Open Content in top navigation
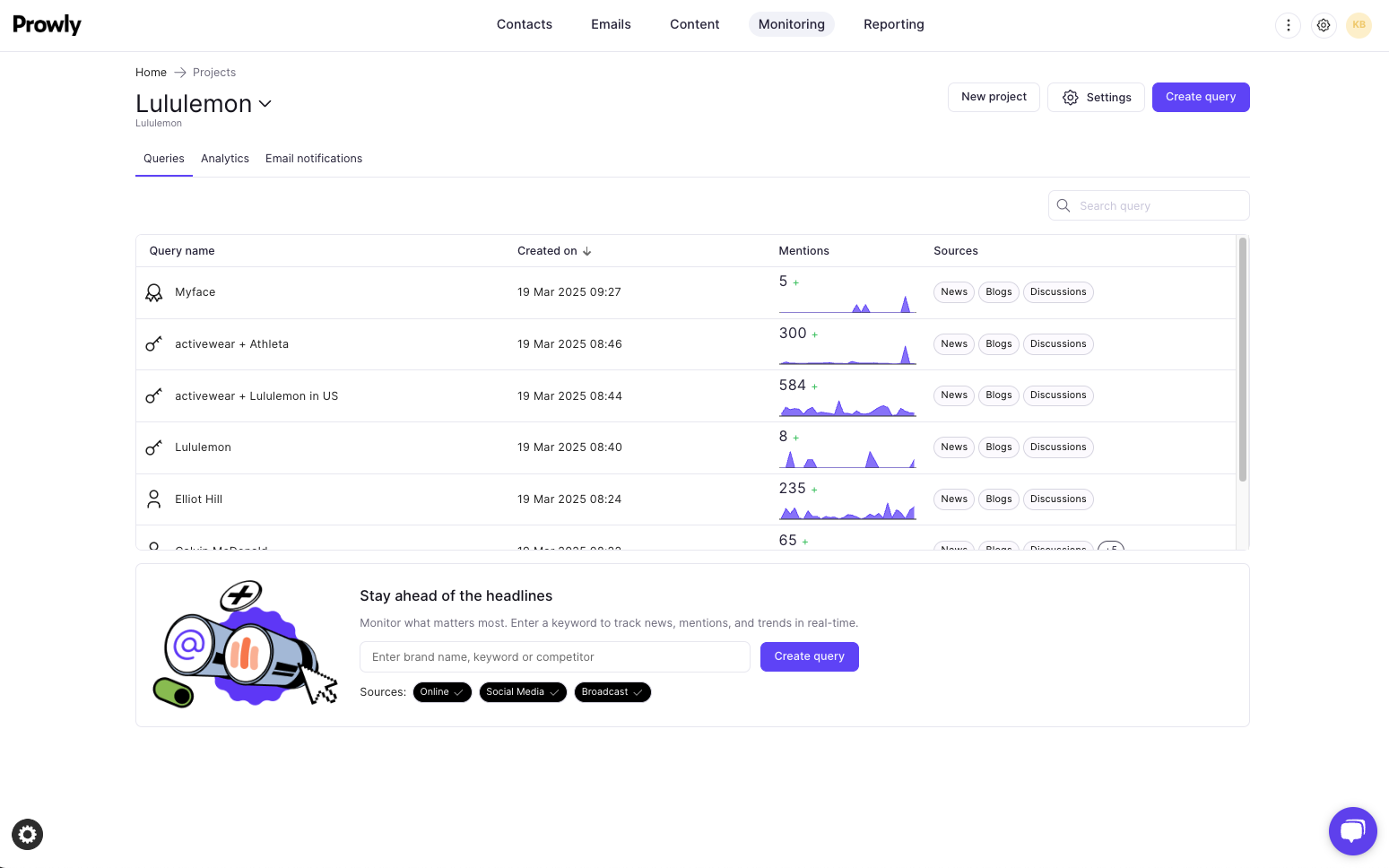This screenshot has height=868, width=1389. 695,24
